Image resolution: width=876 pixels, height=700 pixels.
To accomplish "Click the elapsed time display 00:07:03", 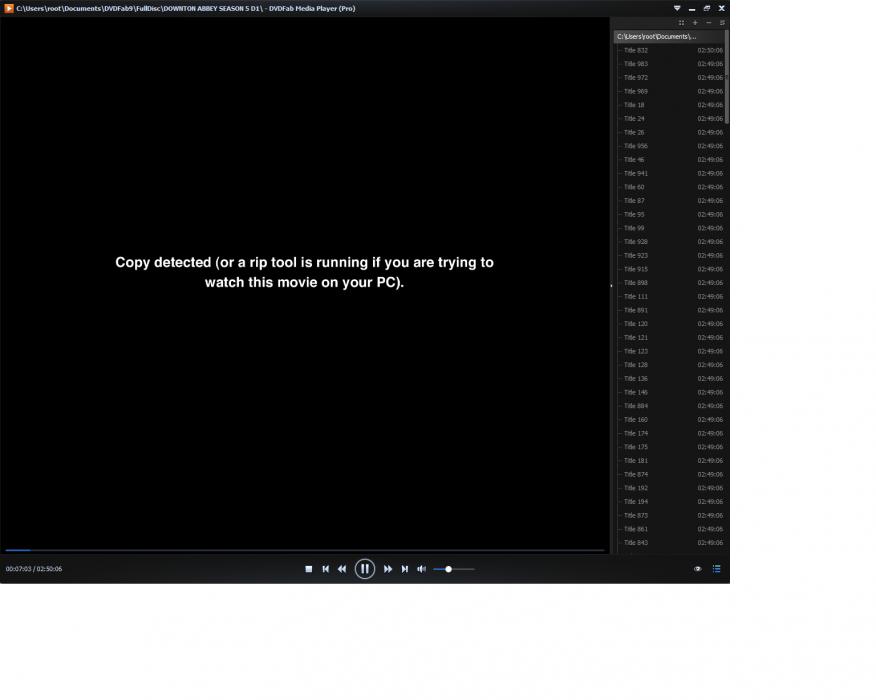I will 18,569.
